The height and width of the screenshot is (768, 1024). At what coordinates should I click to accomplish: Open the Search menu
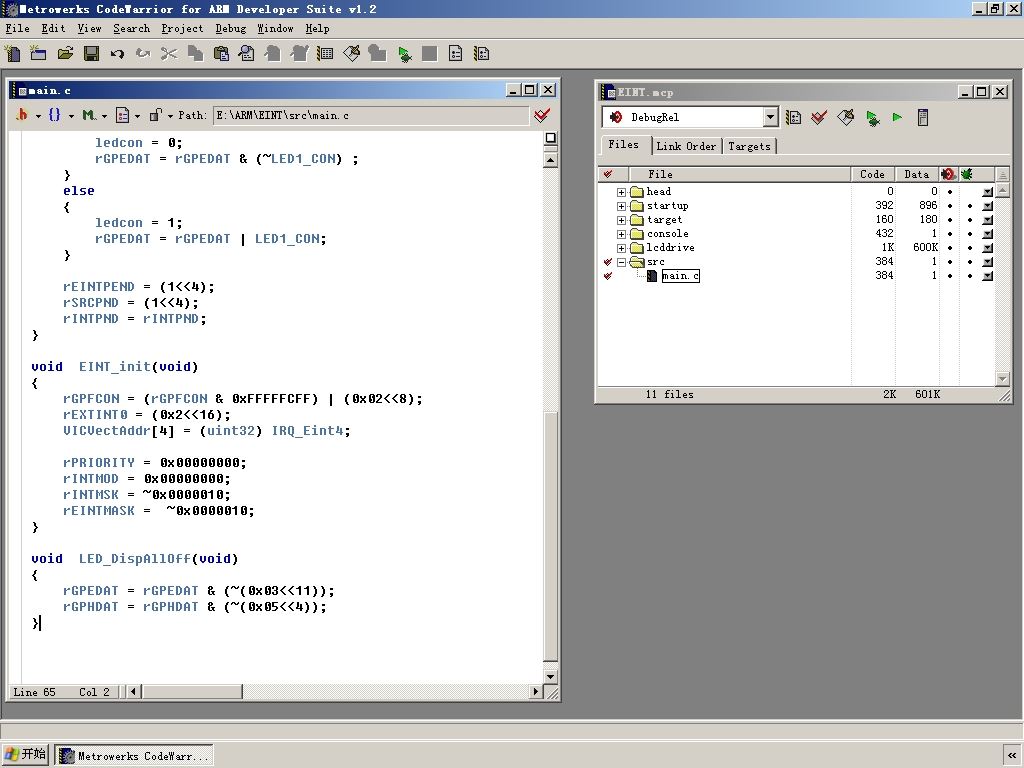[131, 29]
